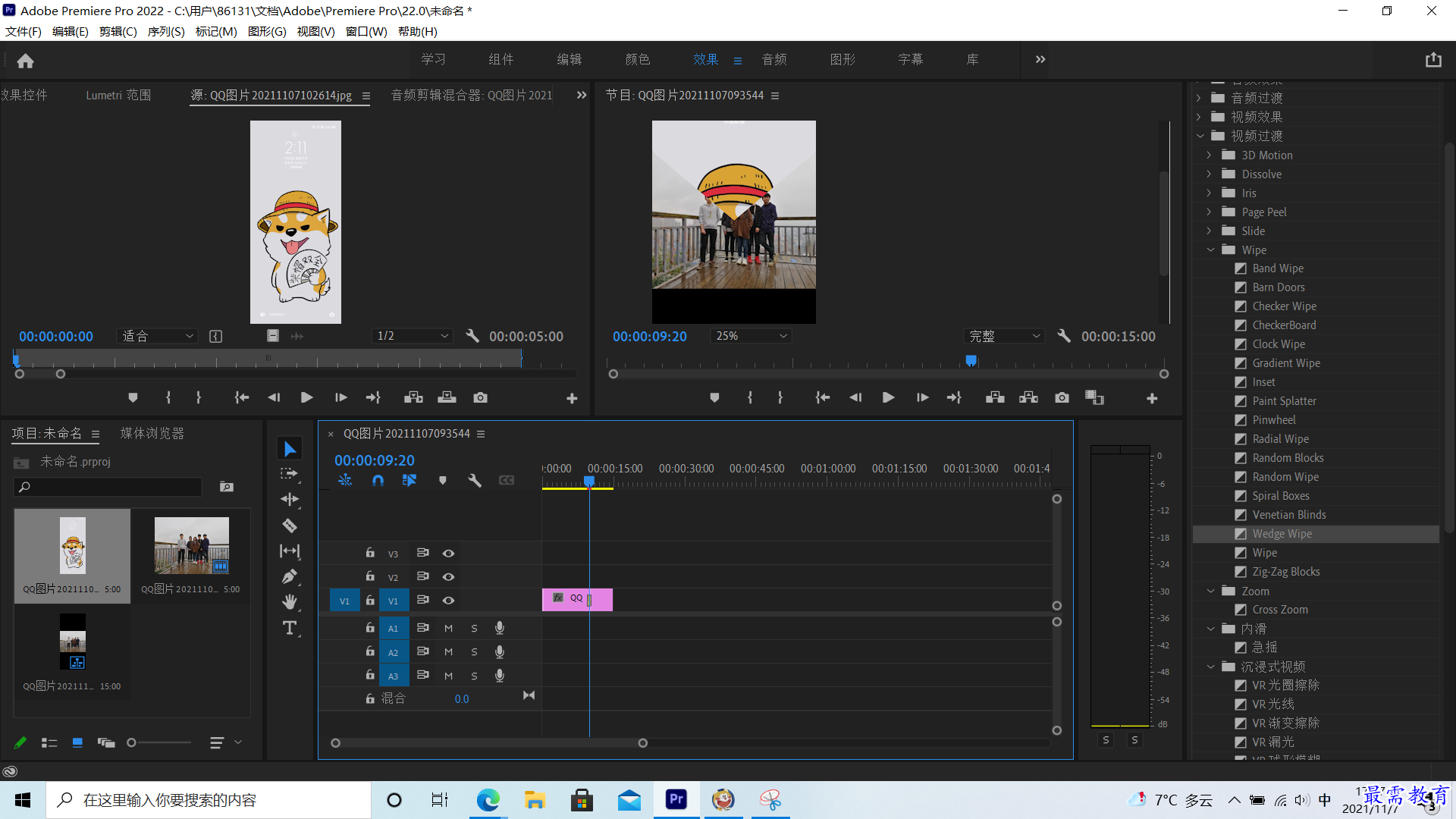
Task: Click Lift button in Program monitor
Action: 995,397
